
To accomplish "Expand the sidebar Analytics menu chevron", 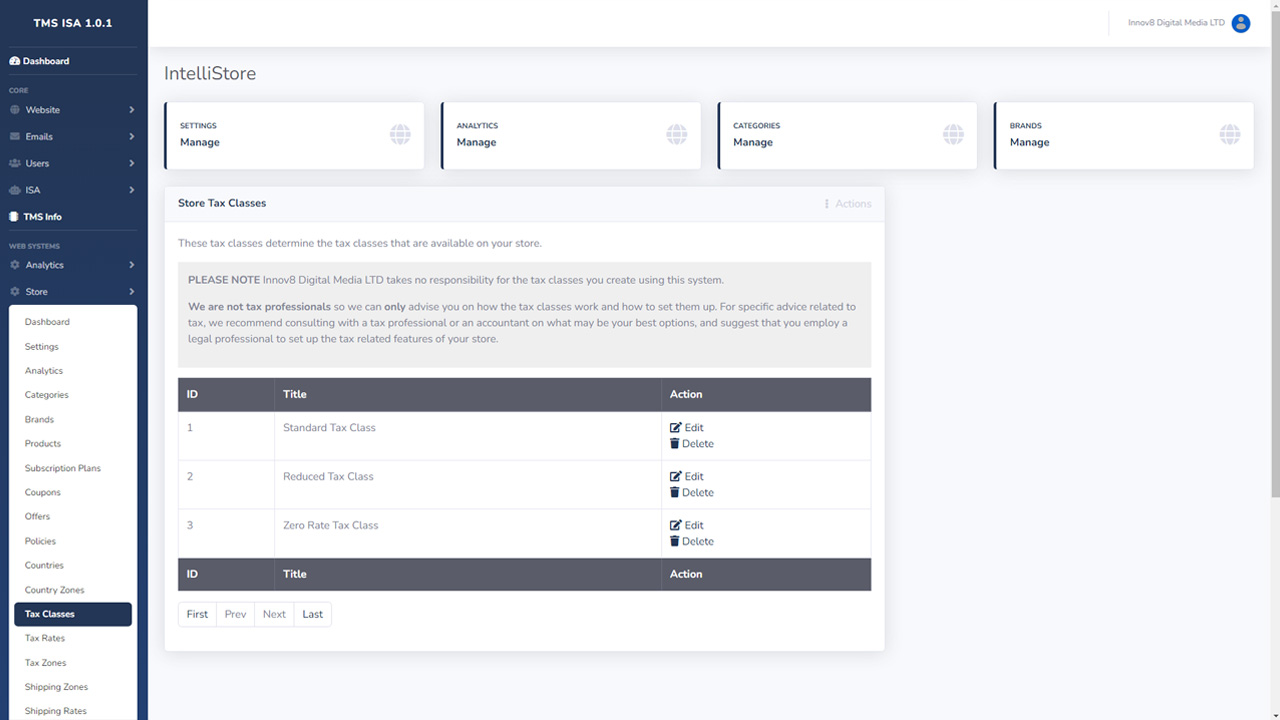I will tap(132, 265).
